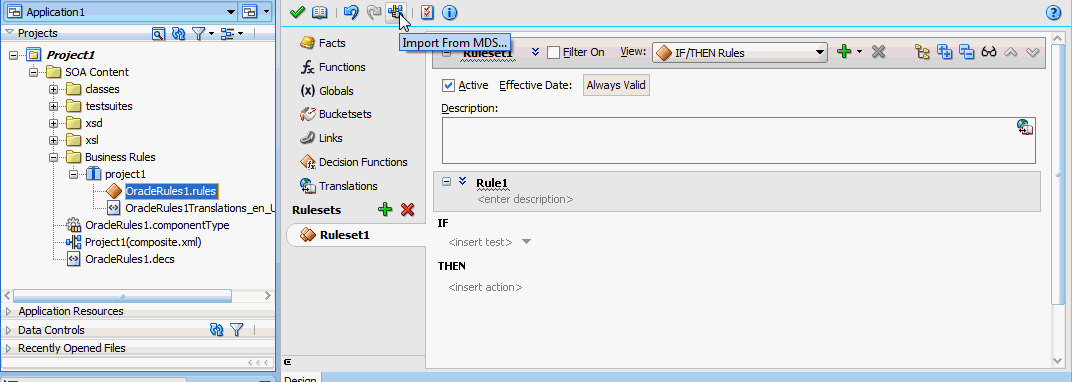Image resolution: width=1072 pixels, height=382 pixels.
Task: Expand the xsd folder
Action: pyautogui.click(x=53, y=124)
